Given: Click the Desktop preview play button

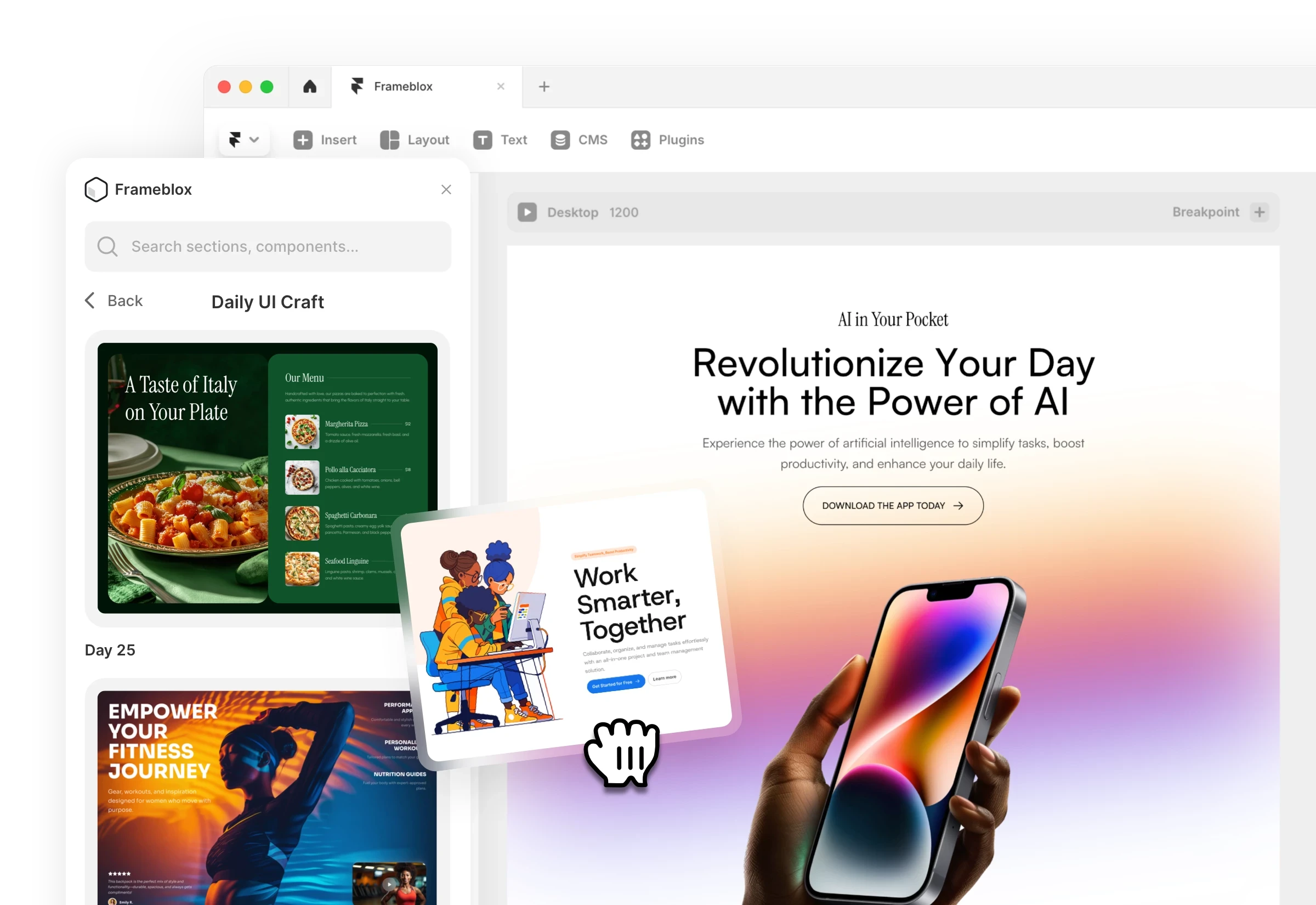Looking at the screenshot, I should tap(526, 212).
